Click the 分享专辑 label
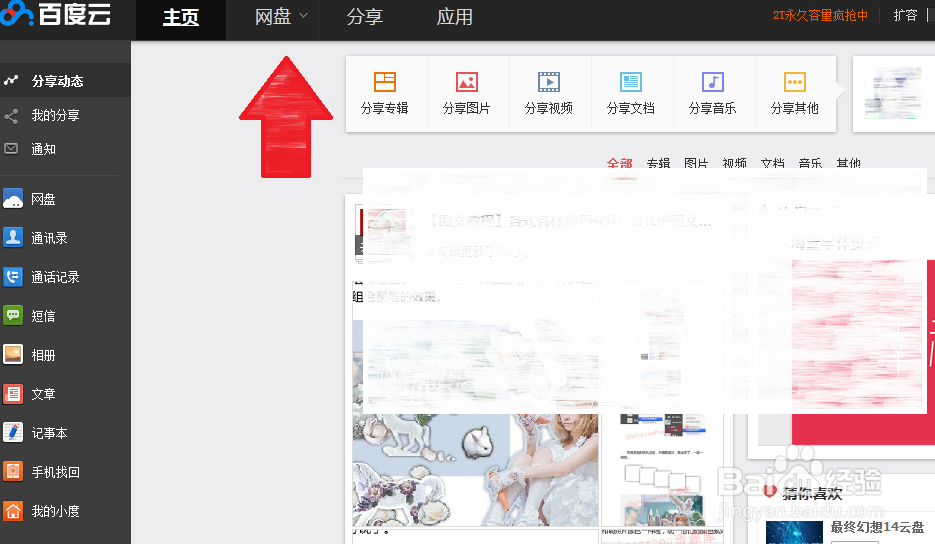This screenshot has width=935, height=544. coord(385,108)
